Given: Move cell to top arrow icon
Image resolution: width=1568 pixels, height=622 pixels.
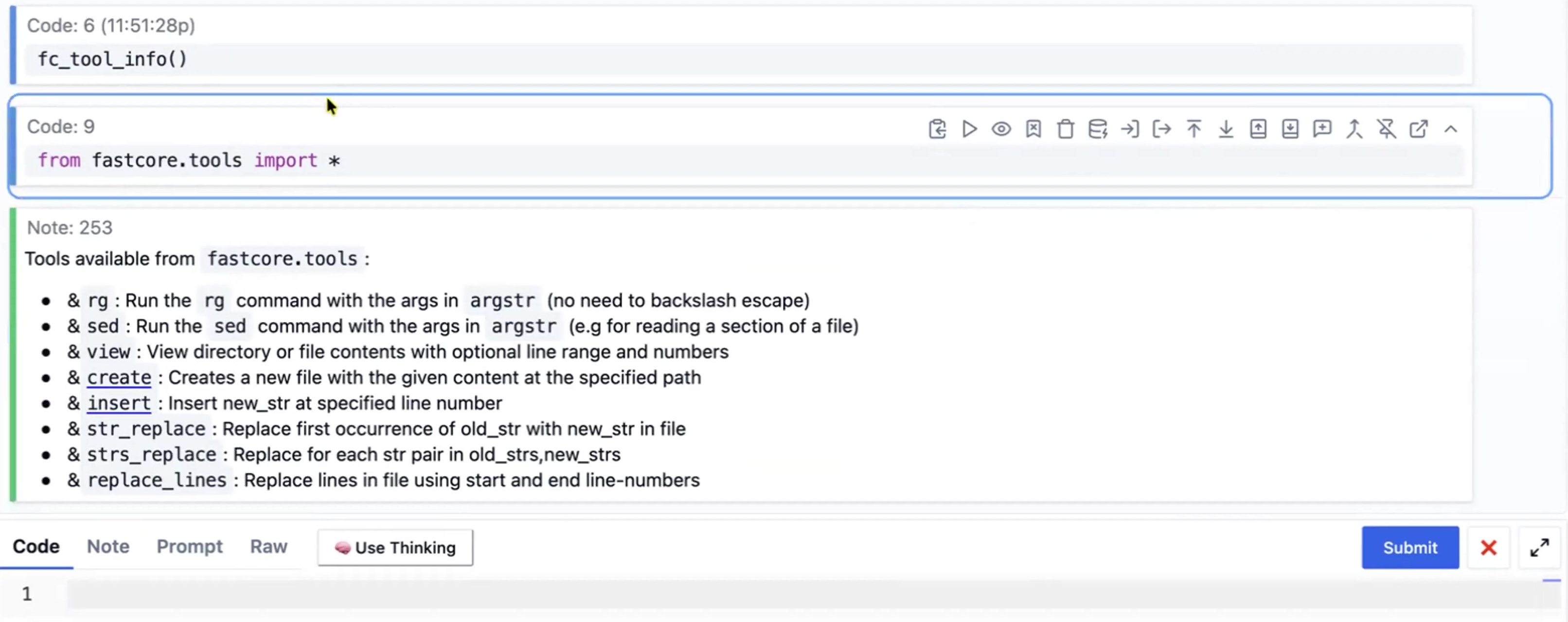Looking at the screenshot, I should [x=1194, y=129].
